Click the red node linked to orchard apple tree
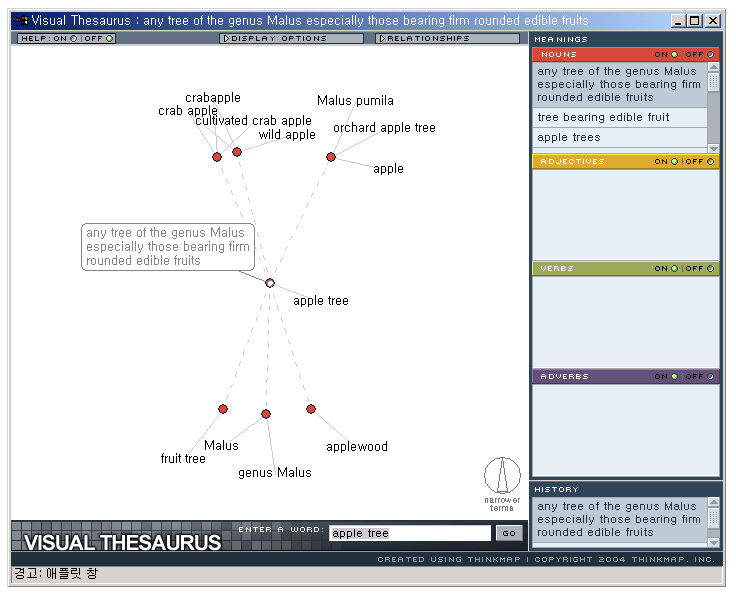Image resolution: width=736 pixels, height=599 pixels. pyautogui.click(x=331, y=157)
